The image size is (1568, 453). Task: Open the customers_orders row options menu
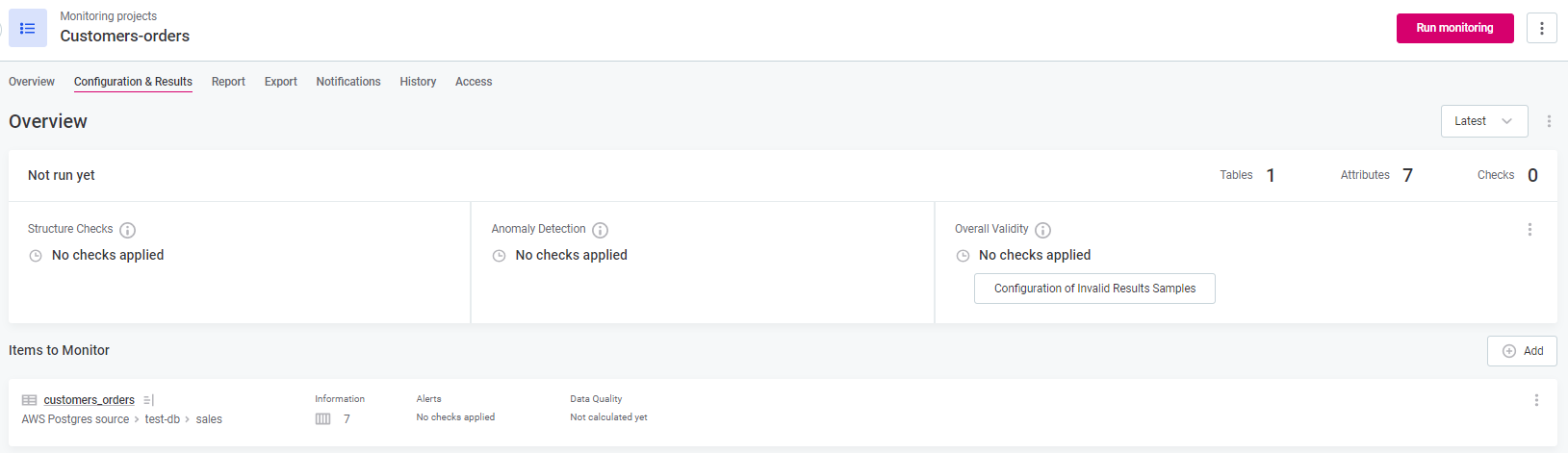[1536, 400]
